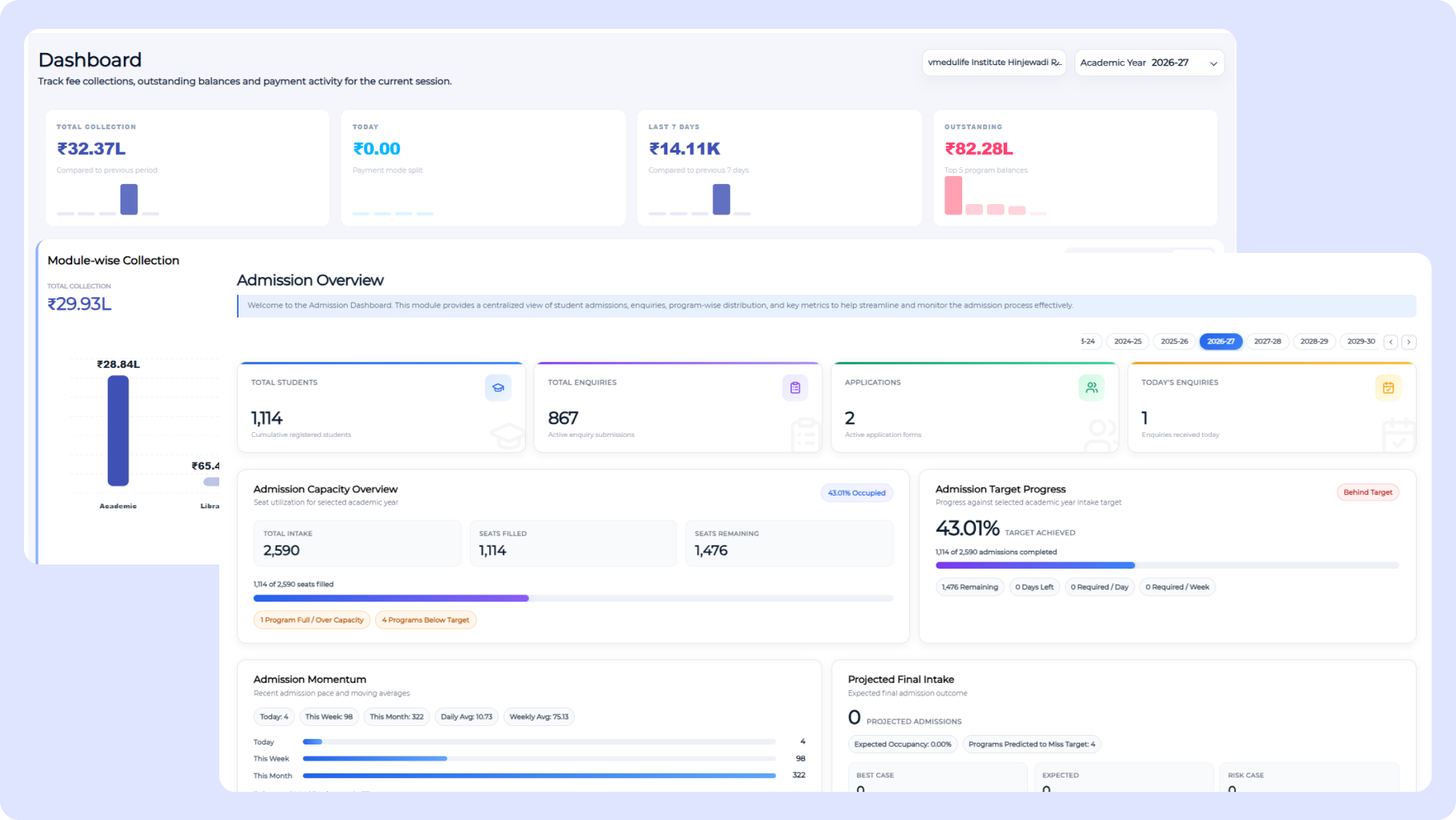
Task: Click the 0 Required / Day chip
Action: (1099, 587)
